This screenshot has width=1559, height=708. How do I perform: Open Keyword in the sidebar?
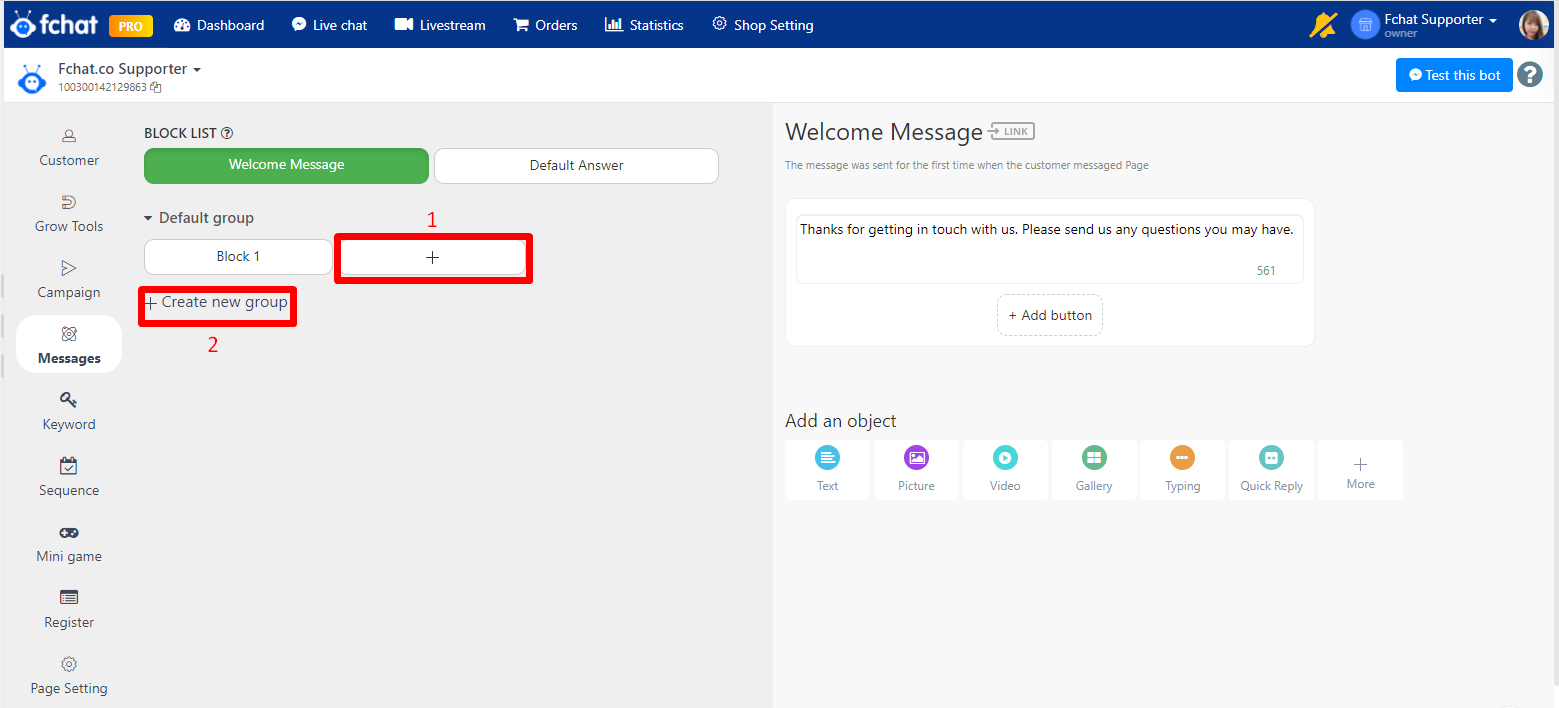coord(69,412)
